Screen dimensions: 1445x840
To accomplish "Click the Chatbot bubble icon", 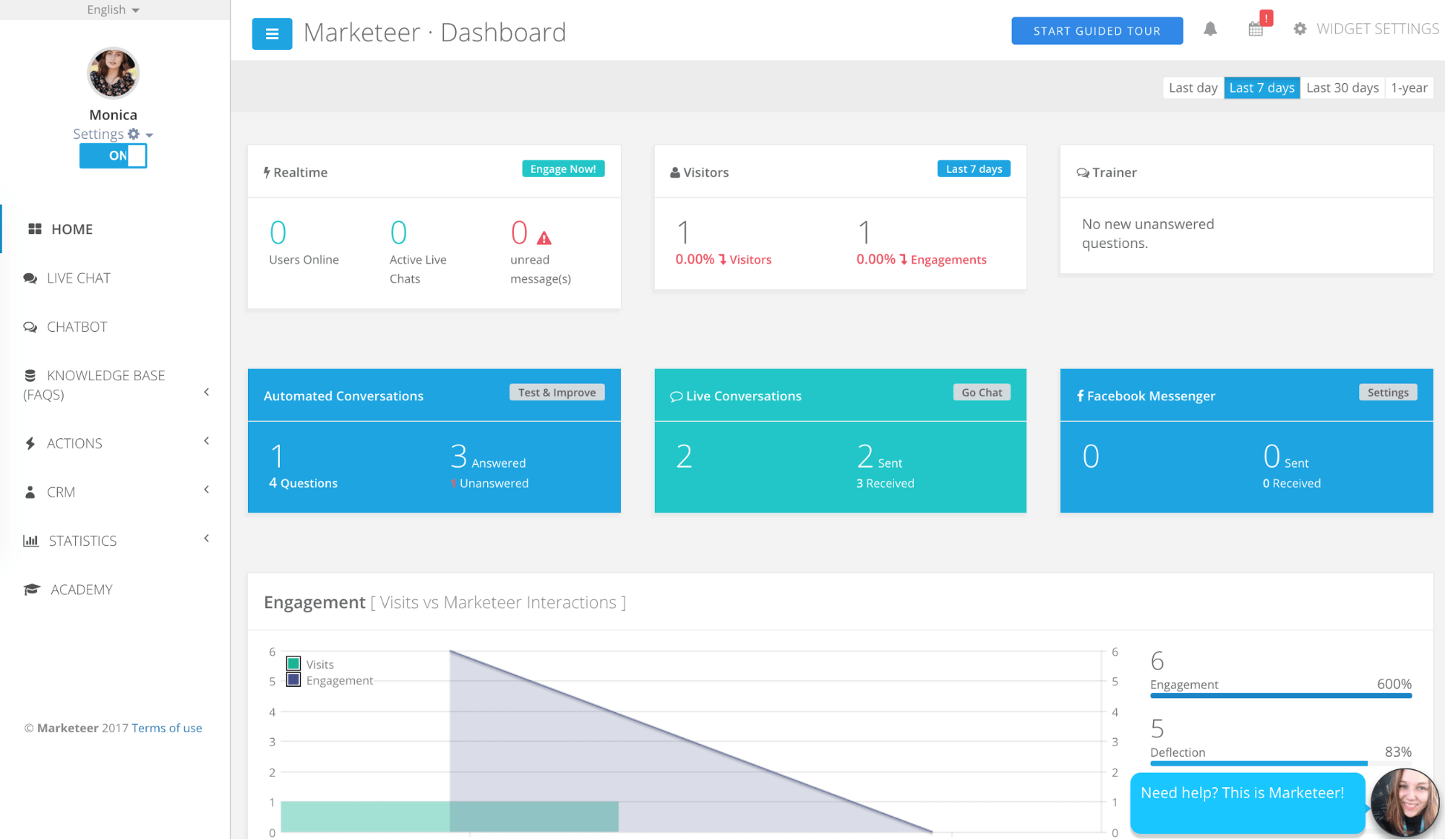I will [30, 327].
